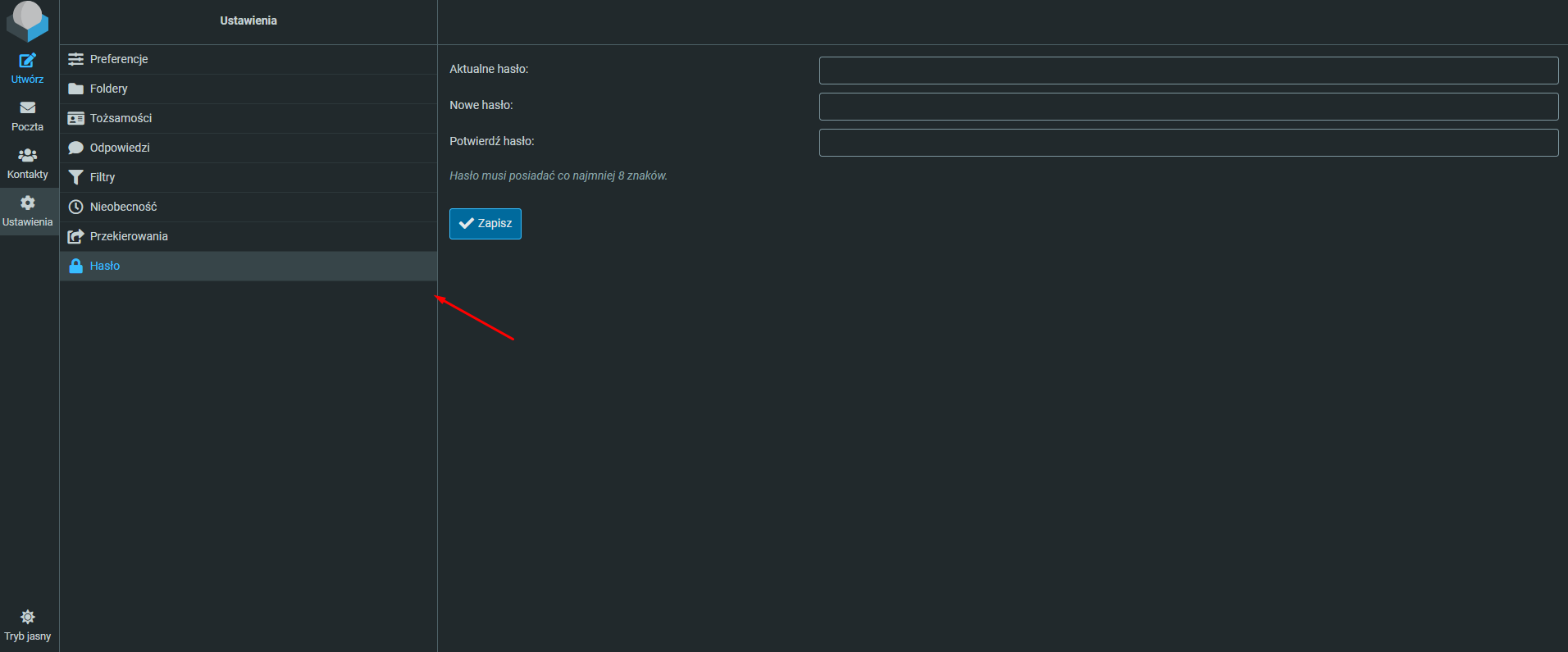Click the Preferencje sliders icon
This screenshot has height=652, width=1568.
(x=76, y=59)
